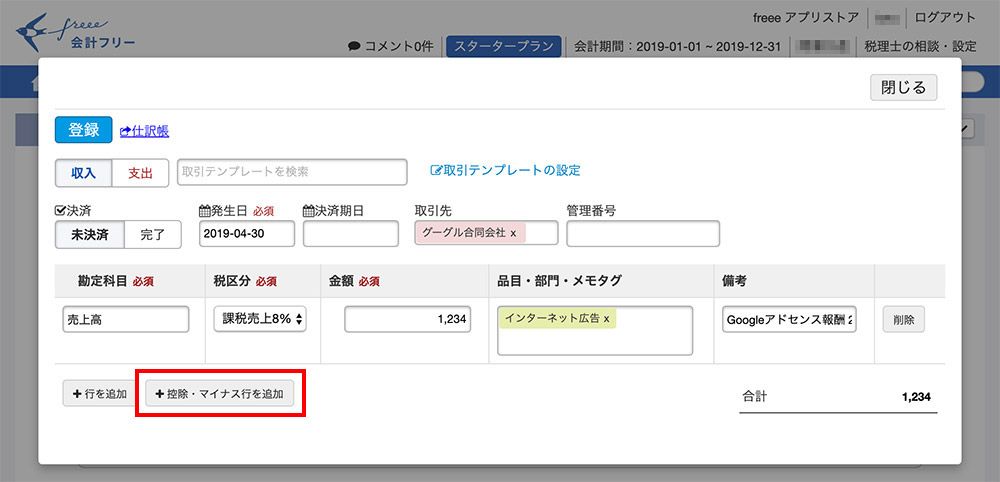Image resolution: width=1000 pixels, height=482 pixels.
Task: Click the 勘定科目 field containing 売上高
Action: pyautogui.click(x=126, y=319)
